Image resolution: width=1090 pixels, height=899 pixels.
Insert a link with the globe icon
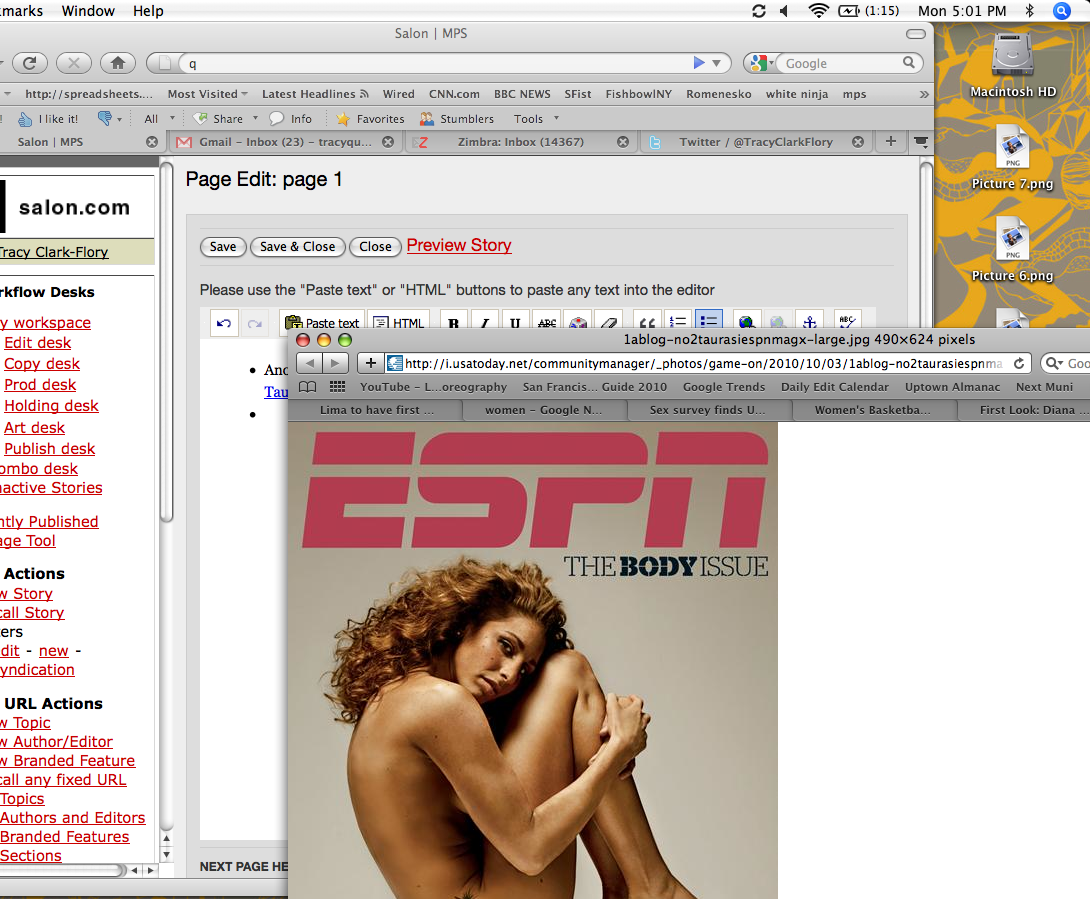tap(747, 323)
